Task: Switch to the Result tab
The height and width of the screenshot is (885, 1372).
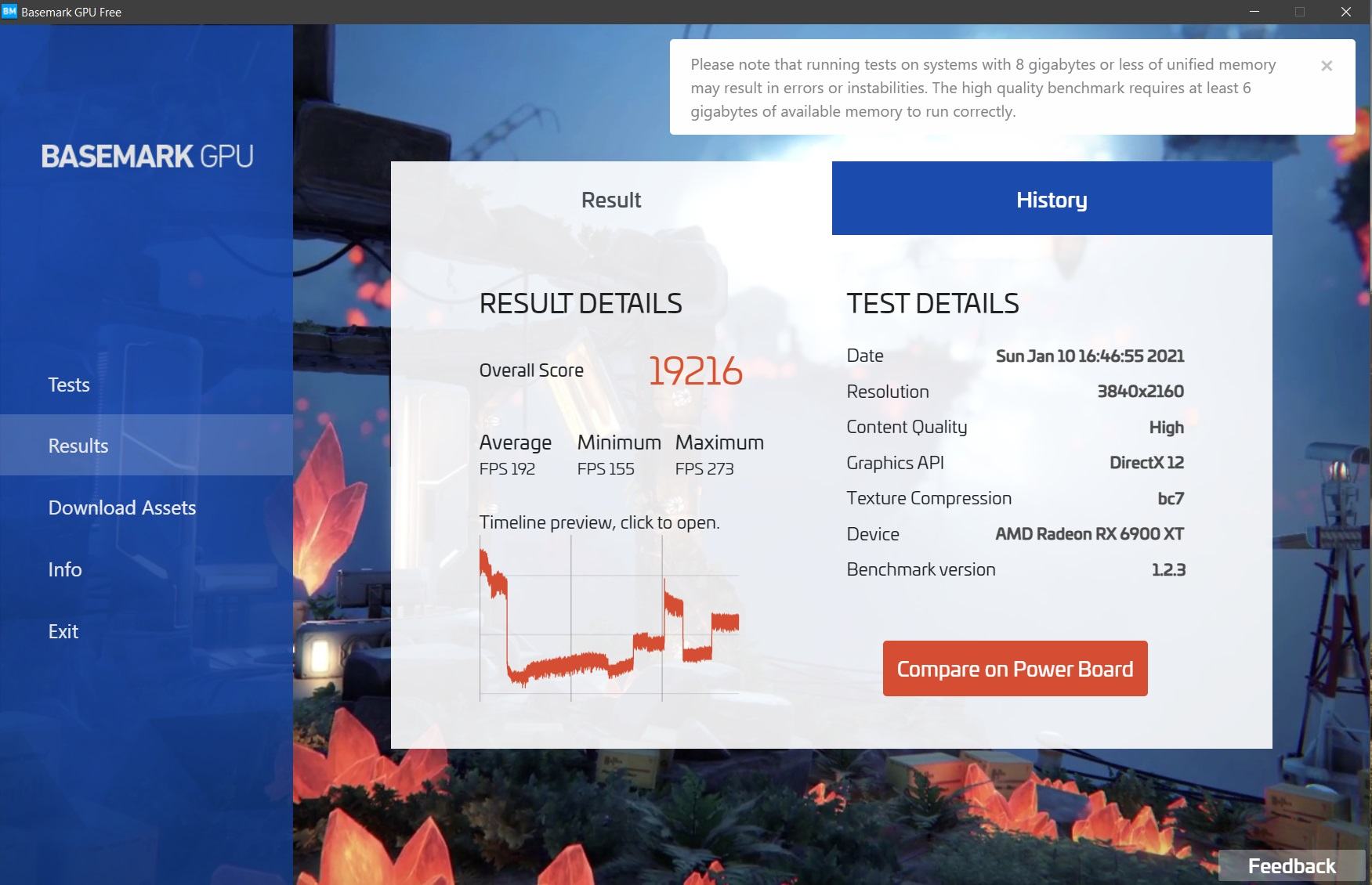Action: [x=611, y=199]
